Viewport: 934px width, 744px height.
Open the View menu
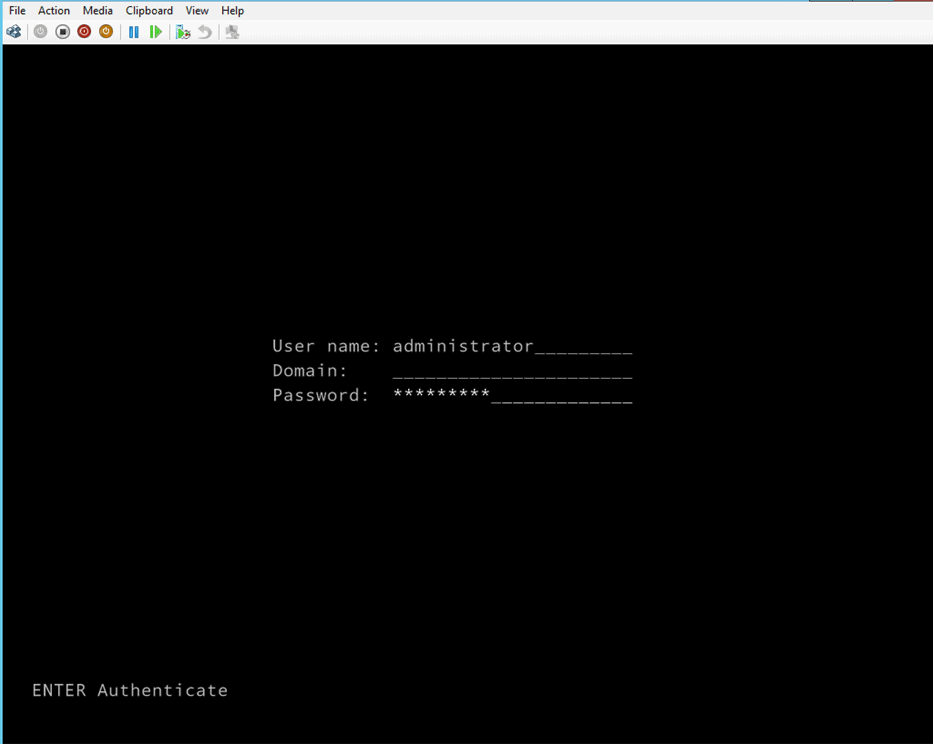[197, 10]
